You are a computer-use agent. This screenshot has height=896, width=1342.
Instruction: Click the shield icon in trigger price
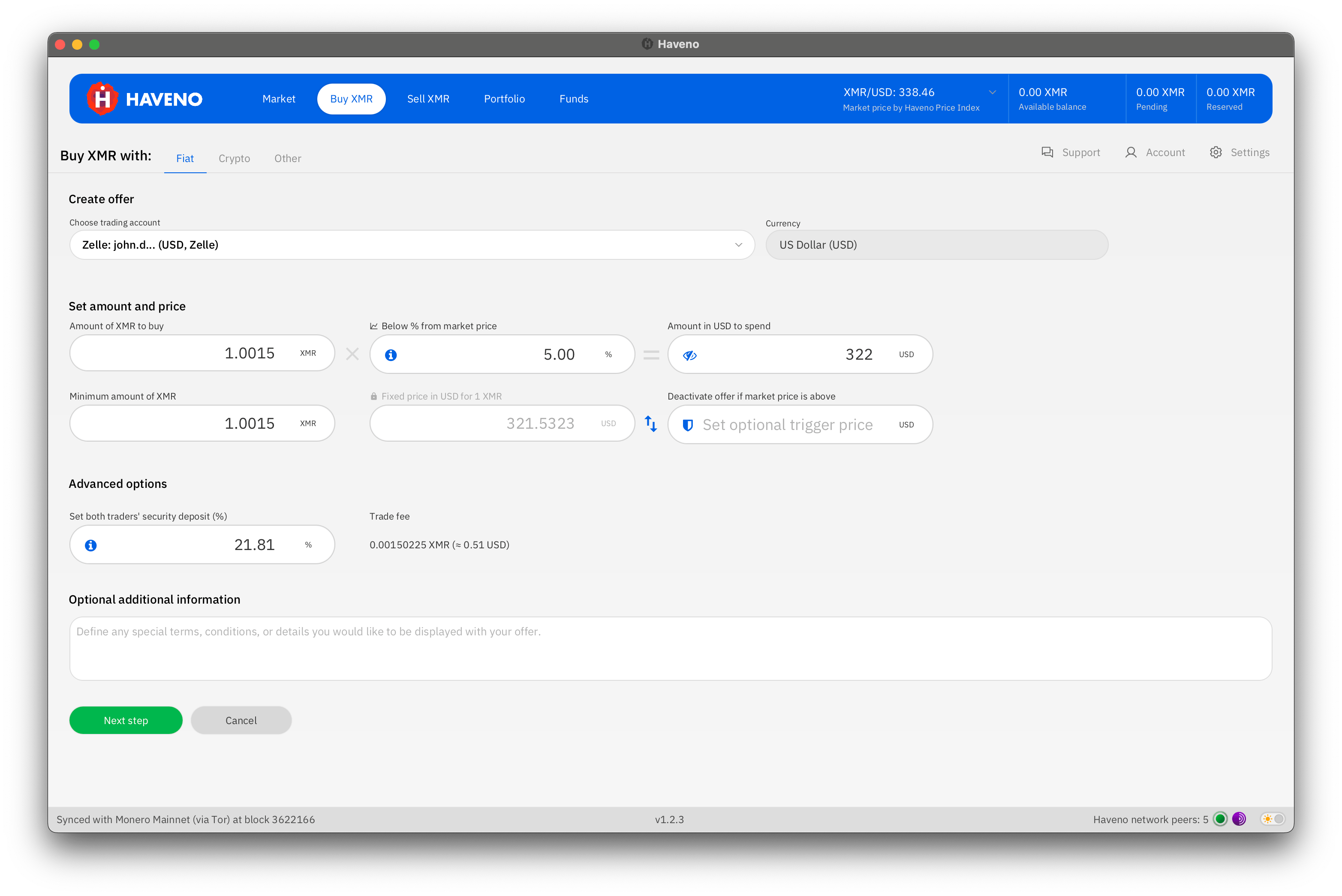tap(688, 425)
